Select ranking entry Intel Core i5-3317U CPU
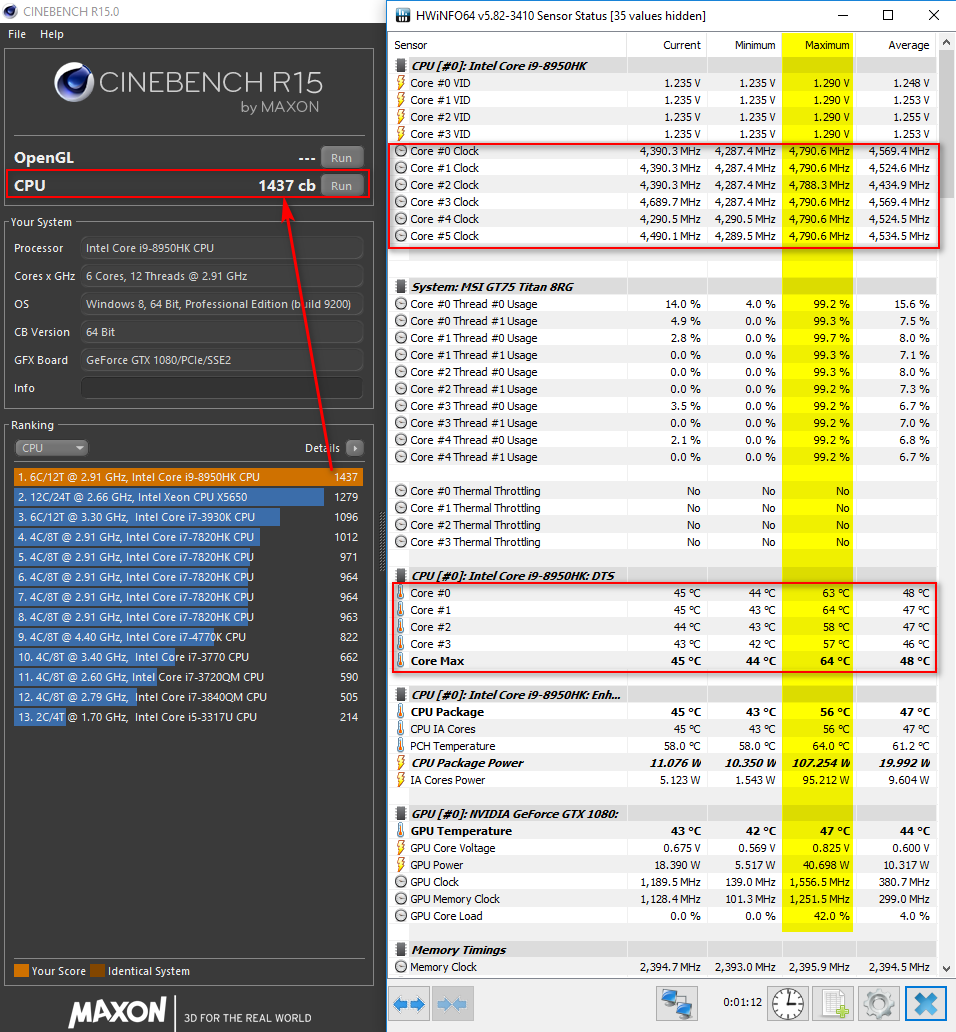 [x=188, y=717]
